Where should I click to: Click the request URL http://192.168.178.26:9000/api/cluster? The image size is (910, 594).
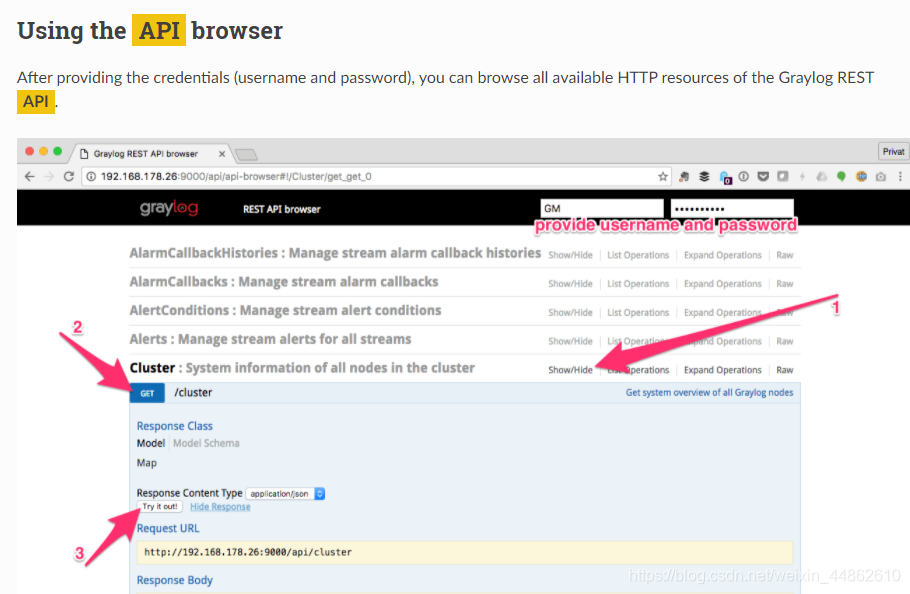click(248, 552)
